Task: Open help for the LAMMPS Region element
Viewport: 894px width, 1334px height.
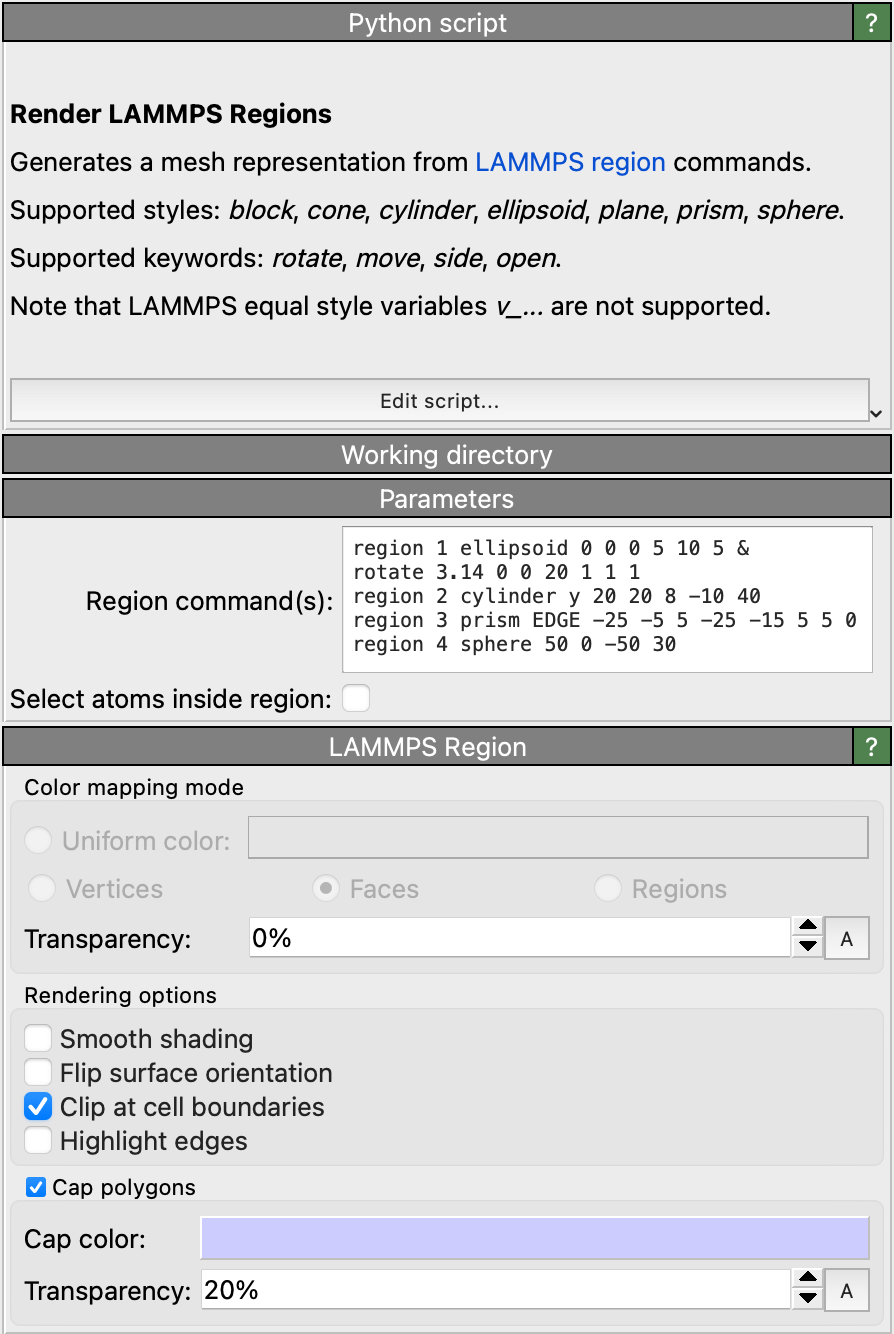Action: [871, 746]
